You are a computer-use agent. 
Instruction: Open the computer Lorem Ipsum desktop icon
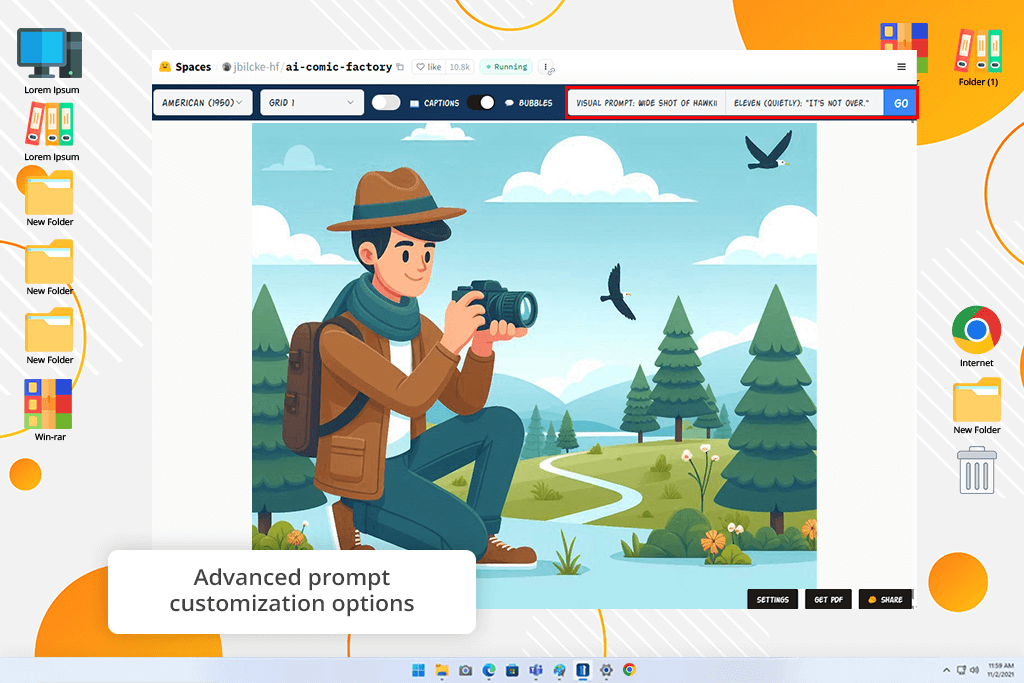(51, 61)
